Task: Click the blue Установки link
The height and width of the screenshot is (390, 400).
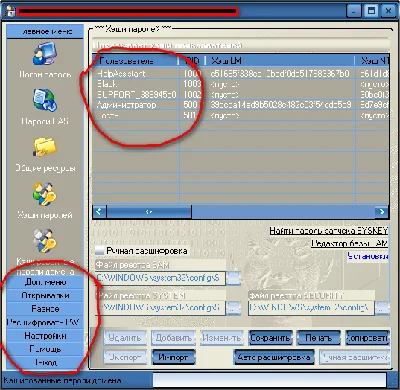Action: (368, 256)
